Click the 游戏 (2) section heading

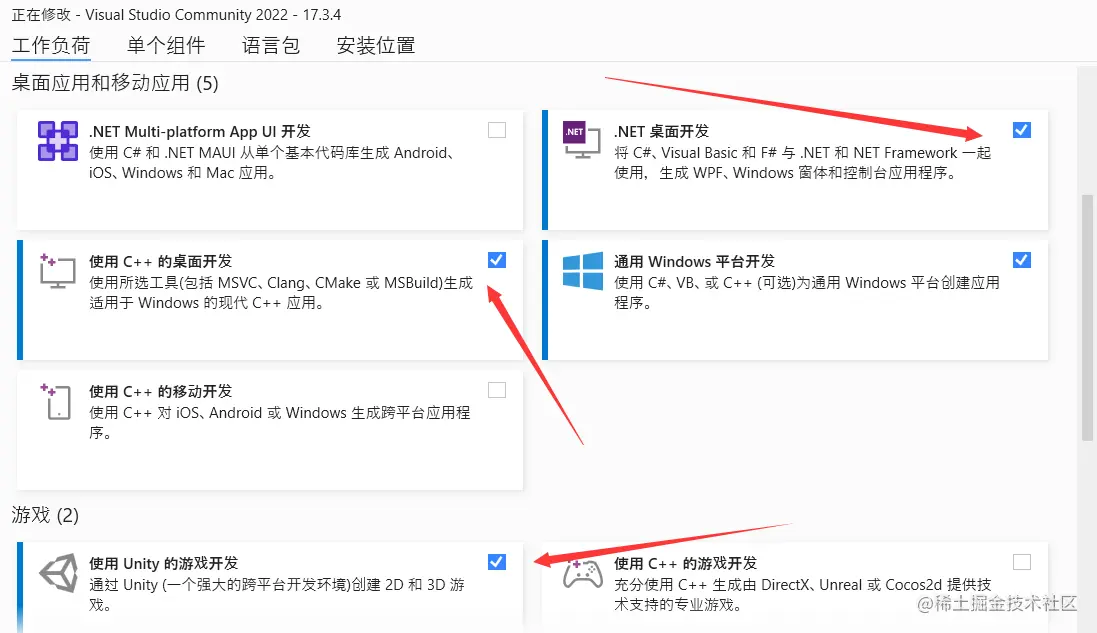(45, 515)
